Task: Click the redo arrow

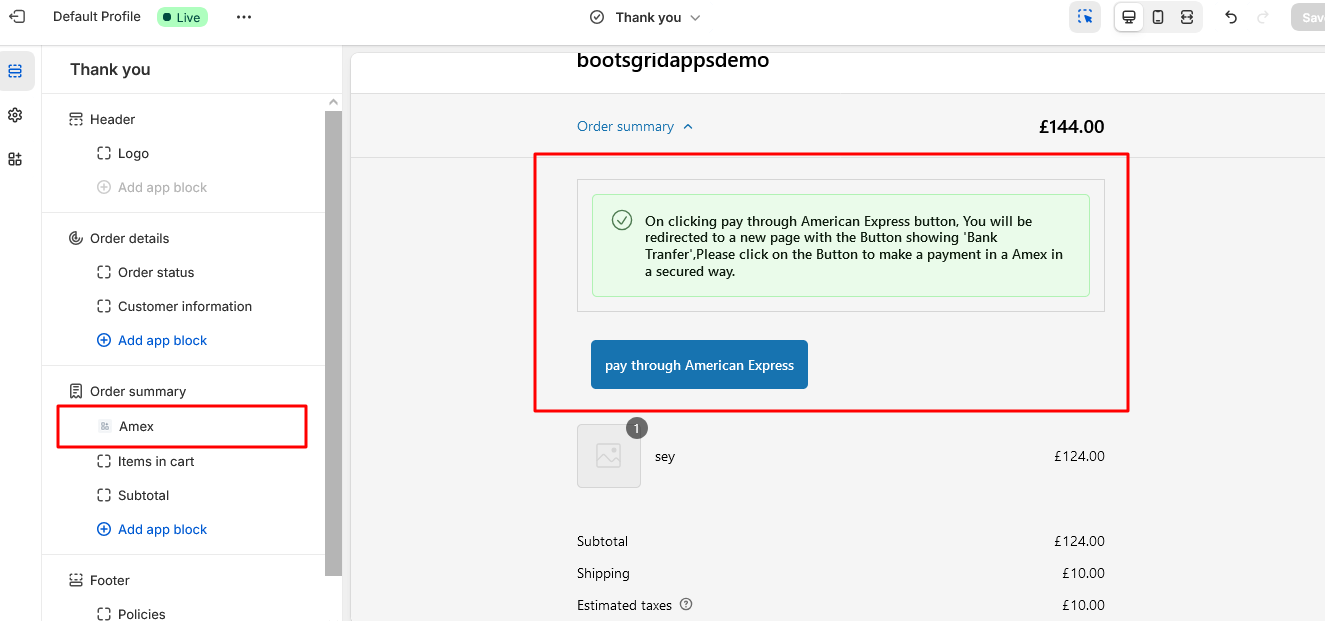Action: click(x=1263, y=17)
